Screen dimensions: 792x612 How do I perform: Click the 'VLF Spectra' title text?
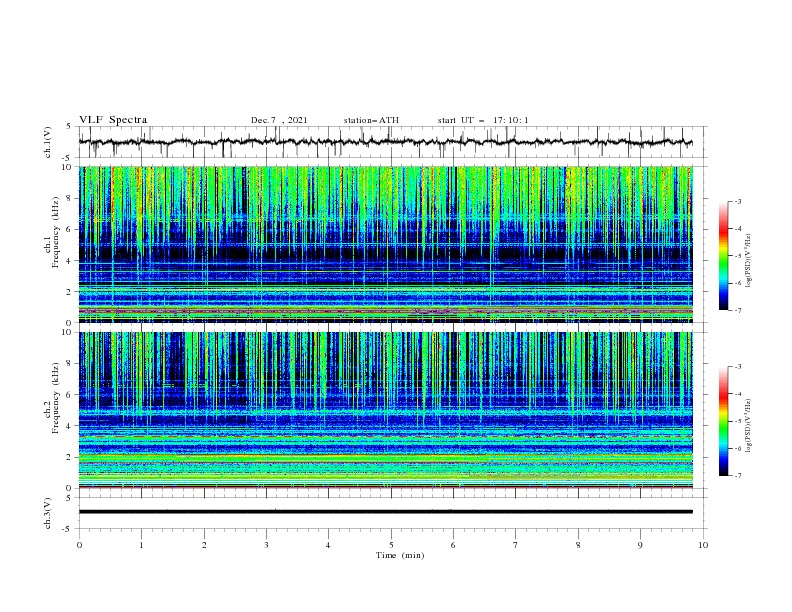tap(113, 120)
